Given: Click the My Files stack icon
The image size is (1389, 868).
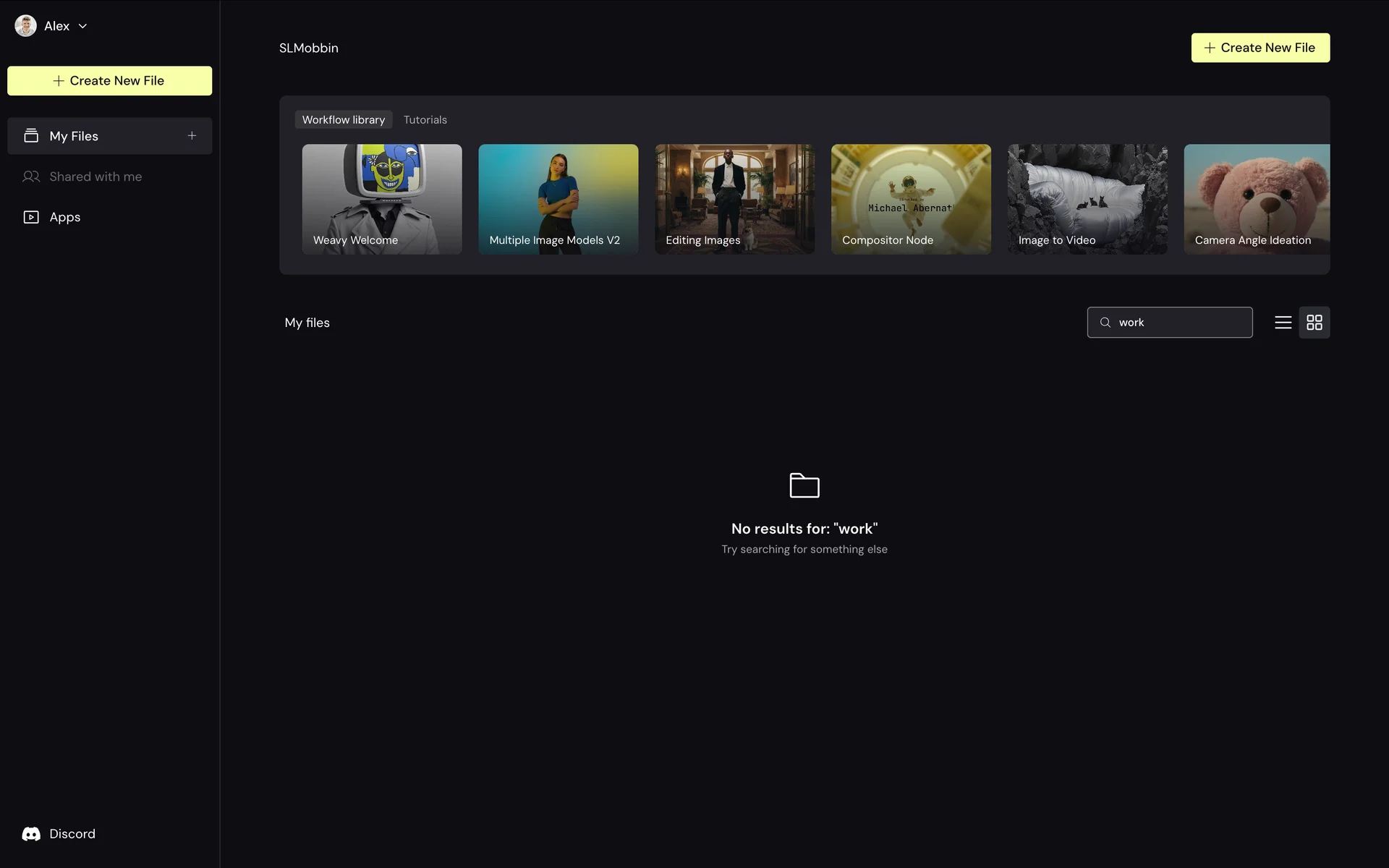Looking at the screenshot, I should pos(31,136).
